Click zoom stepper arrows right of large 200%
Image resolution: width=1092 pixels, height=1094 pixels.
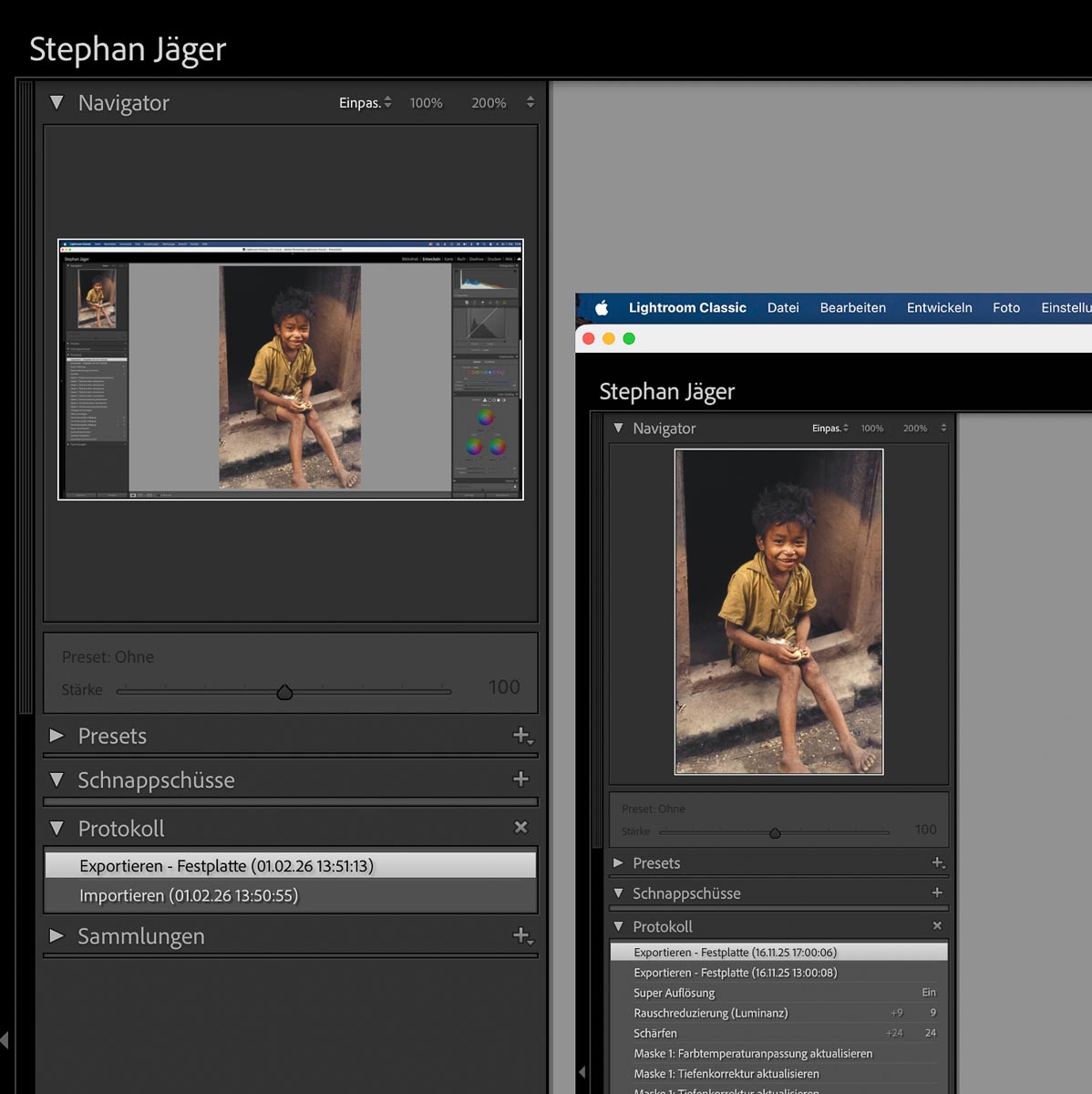click(x=531, y=103)
